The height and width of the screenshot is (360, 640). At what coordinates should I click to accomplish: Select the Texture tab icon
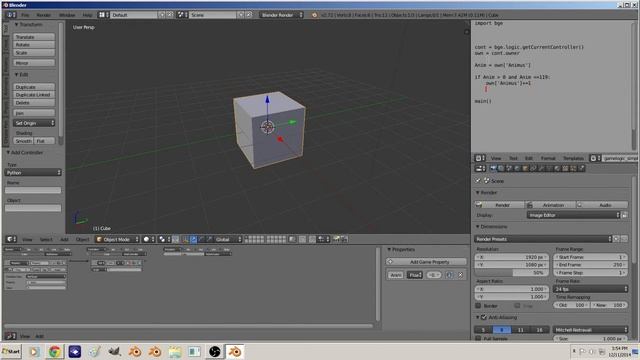[565, 168]
